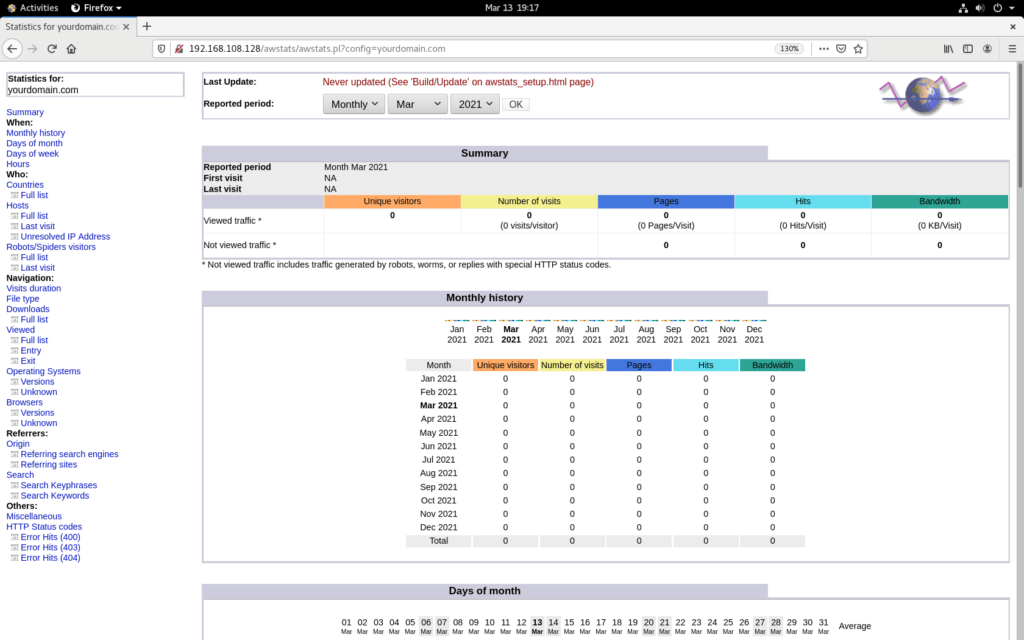Close the Statistics for yourdomain.com tab
This screenshot has width=1024, height=640.
(x=126, y=27)
